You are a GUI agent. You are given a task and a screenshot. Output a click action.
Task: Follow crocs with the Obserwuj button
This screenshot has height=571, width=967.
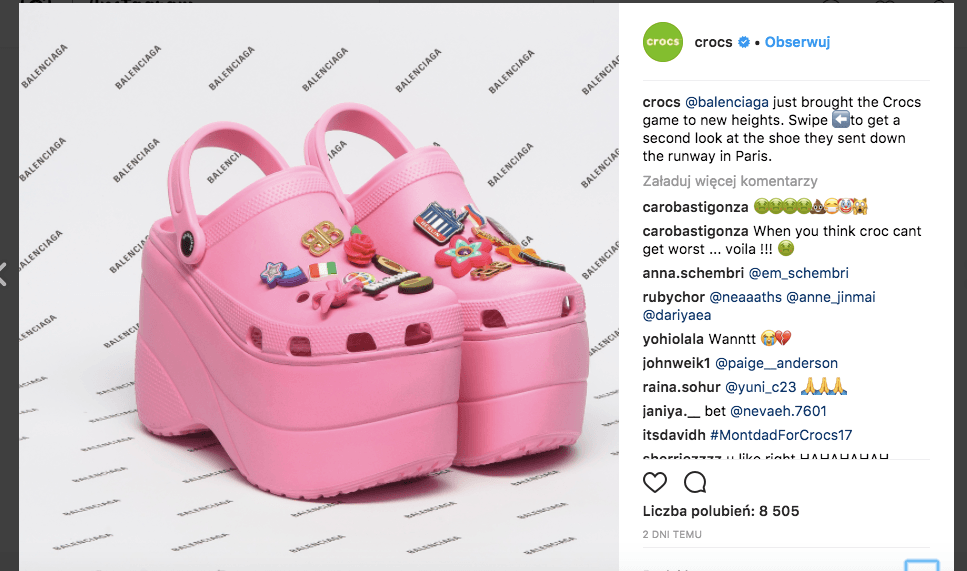coord(797,42)
